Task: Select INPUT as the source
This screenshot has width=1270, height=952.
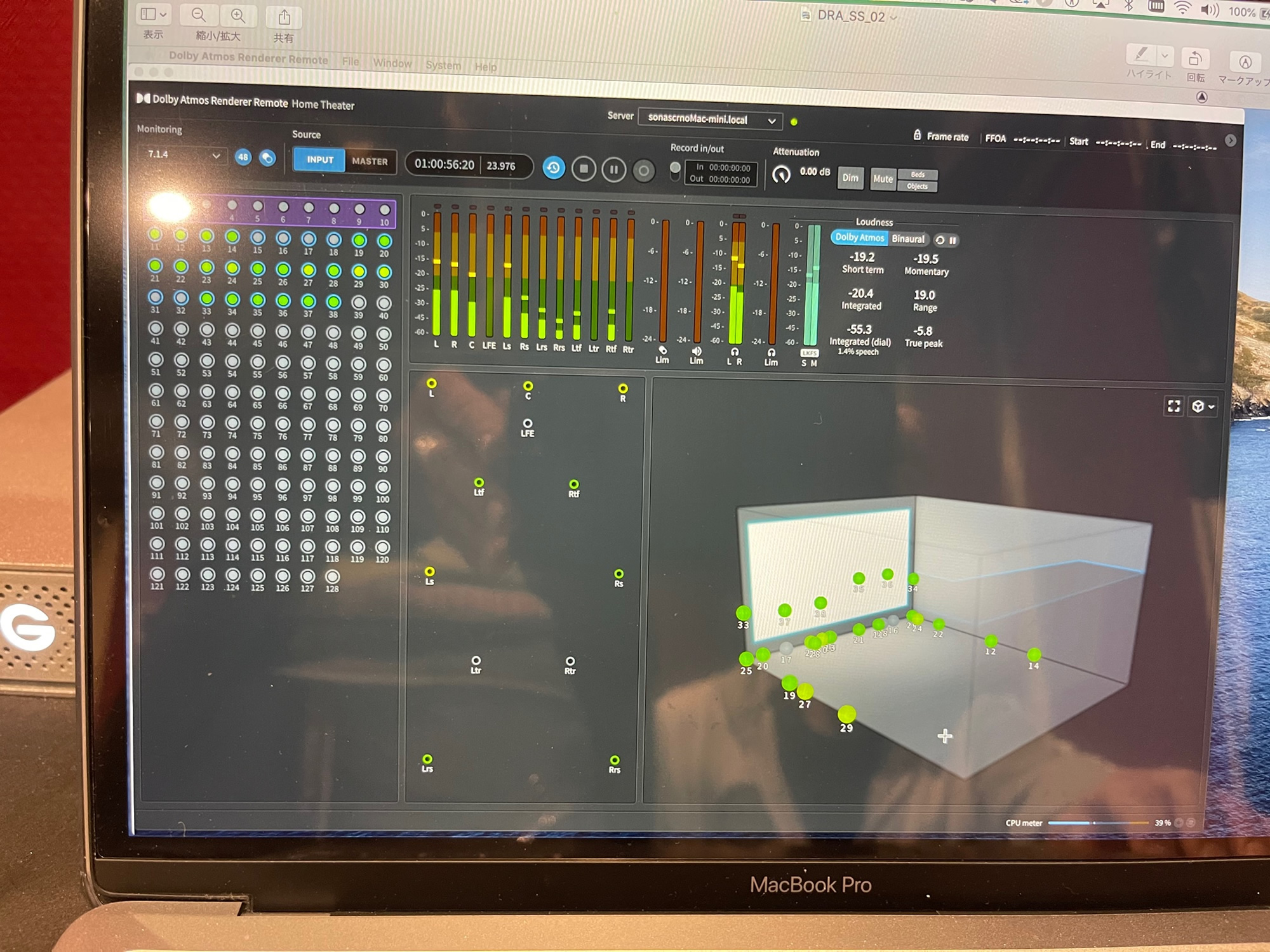Action: pyautogui.click(x=319, y=160)
